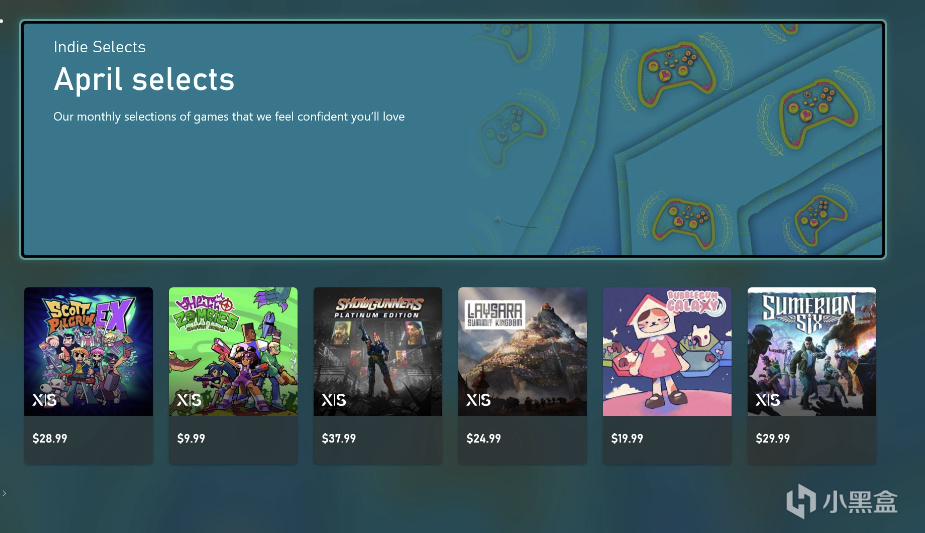Click the X|S badge on Showgunners tile
This screenshot has height=533, width=925.
point(333,400)
